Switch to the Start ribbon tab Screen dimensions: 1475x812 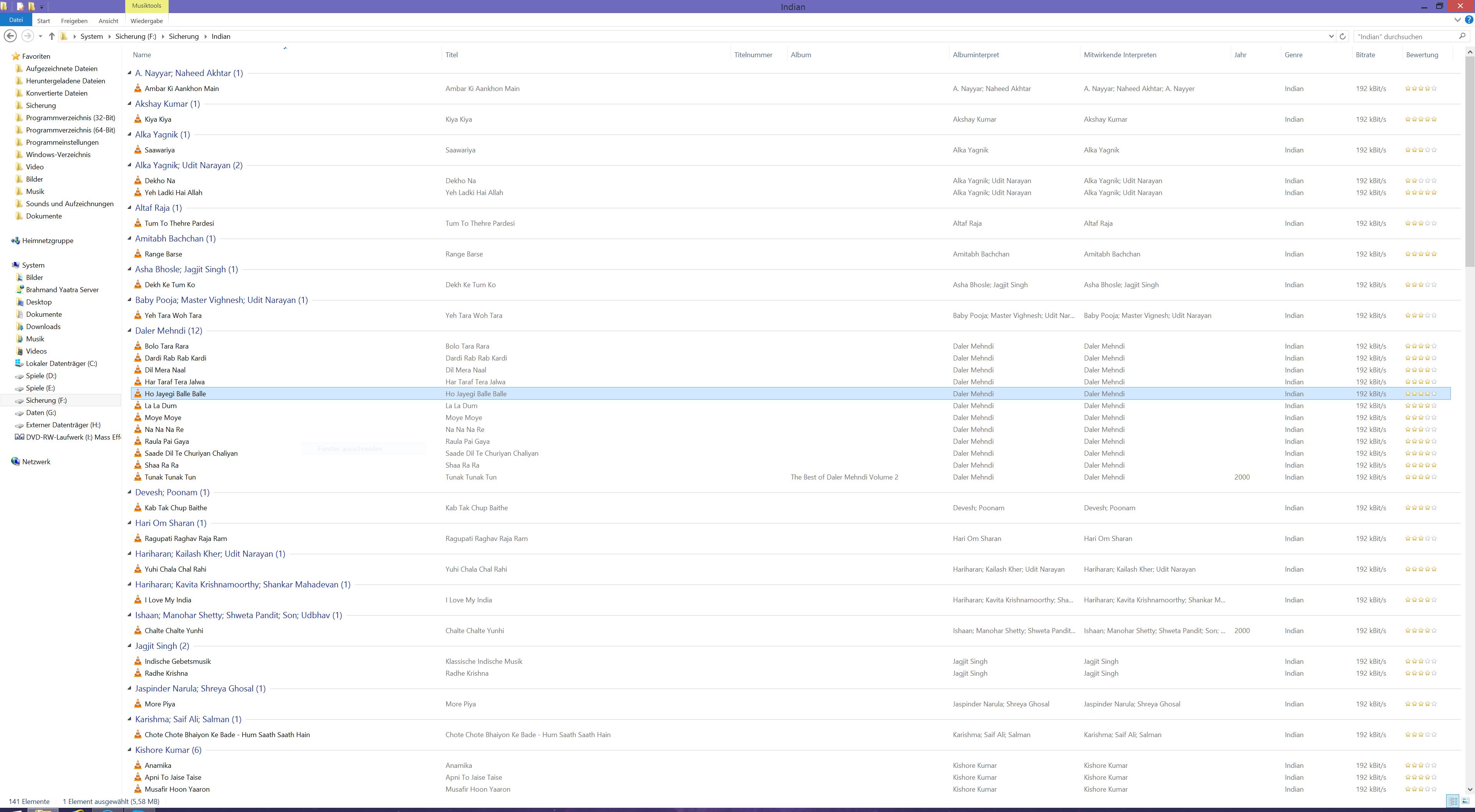point(43,21)
